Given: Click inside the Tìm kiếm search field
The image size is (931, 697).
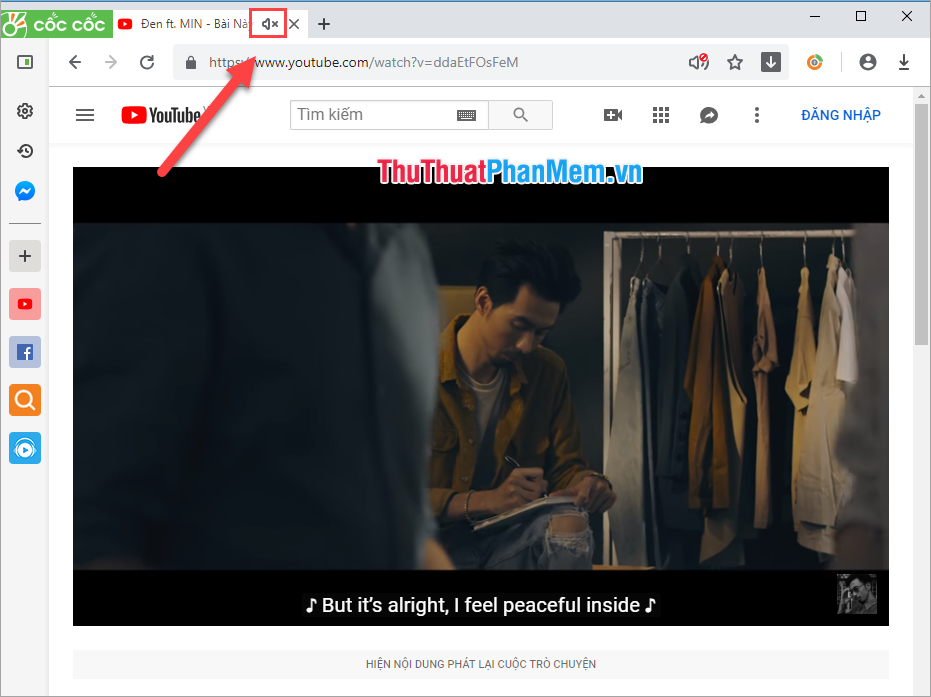Looking at the screenshot, I should (x=370, y=115).
